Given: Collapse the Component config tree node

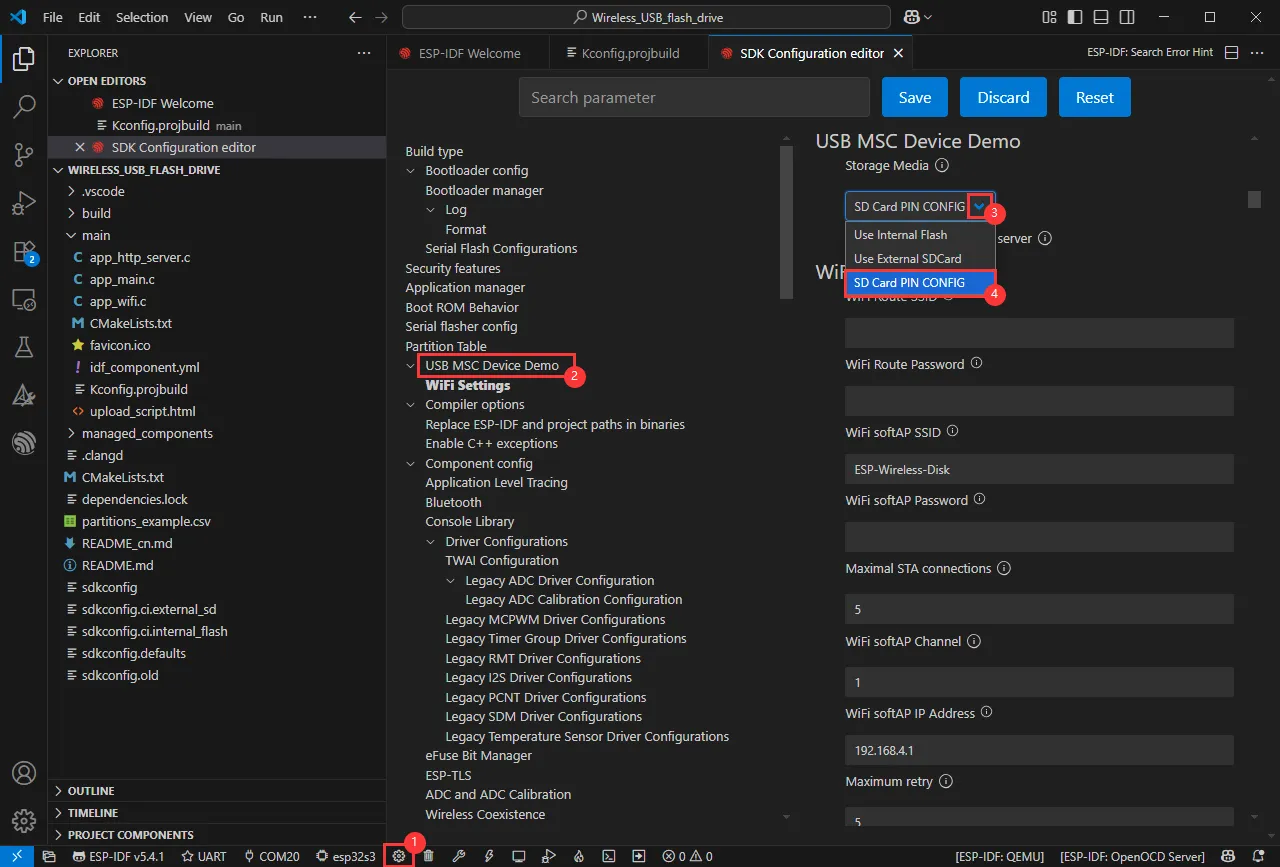Looking at the screenshot, I should point(411,464).
